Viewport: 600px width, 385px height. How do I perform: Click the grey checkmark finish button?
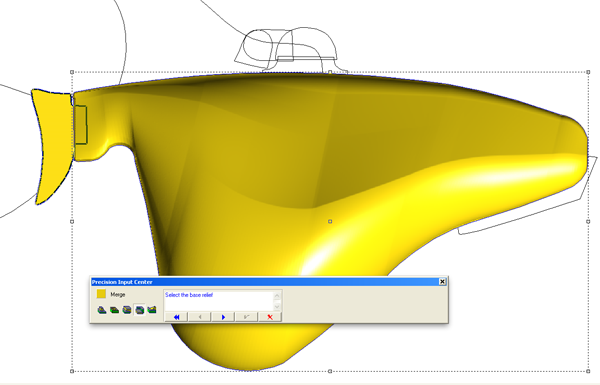(x=246, y=317)
